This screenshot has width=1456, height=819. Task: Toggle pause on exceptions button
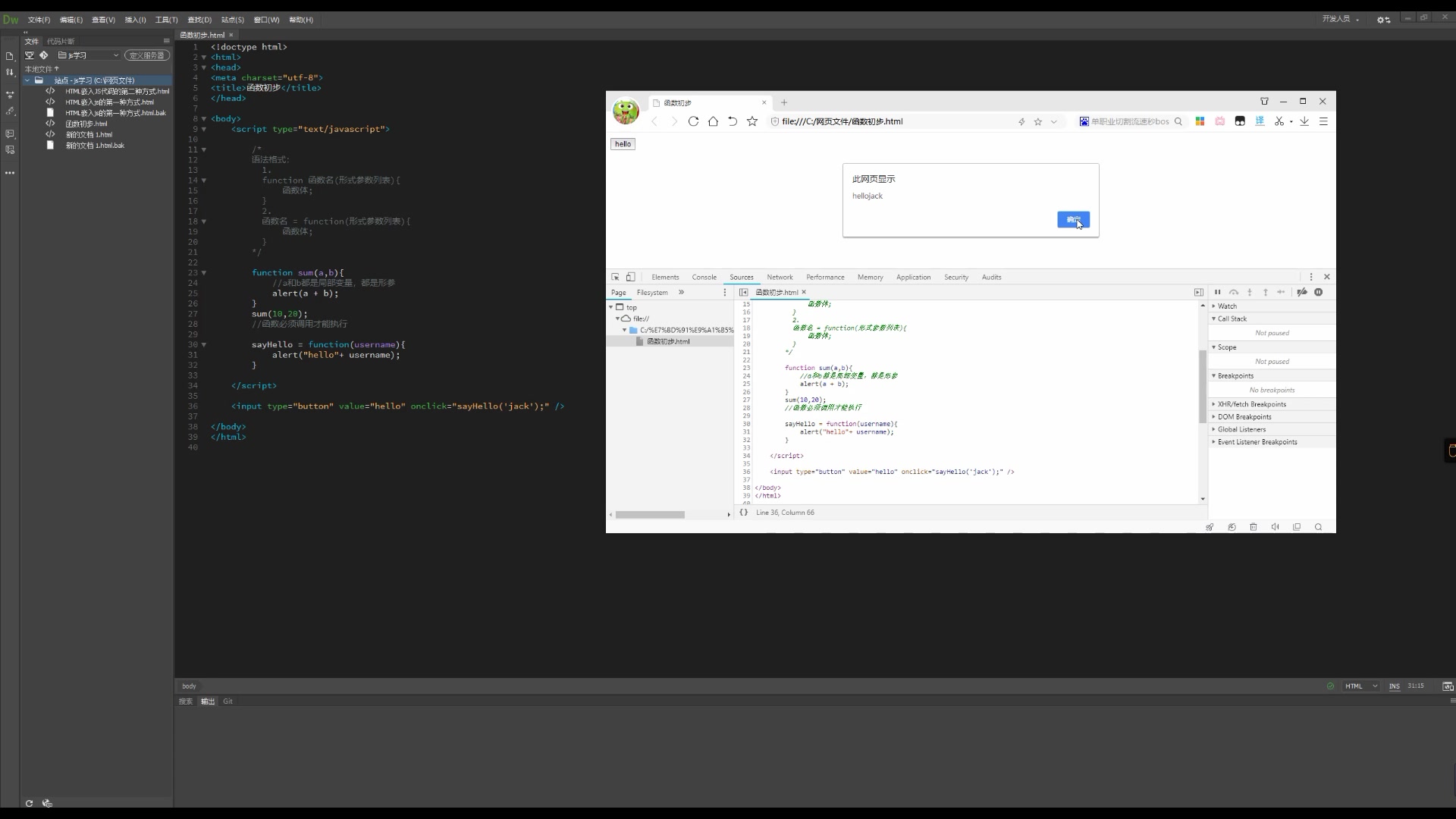pos(1319,292)
